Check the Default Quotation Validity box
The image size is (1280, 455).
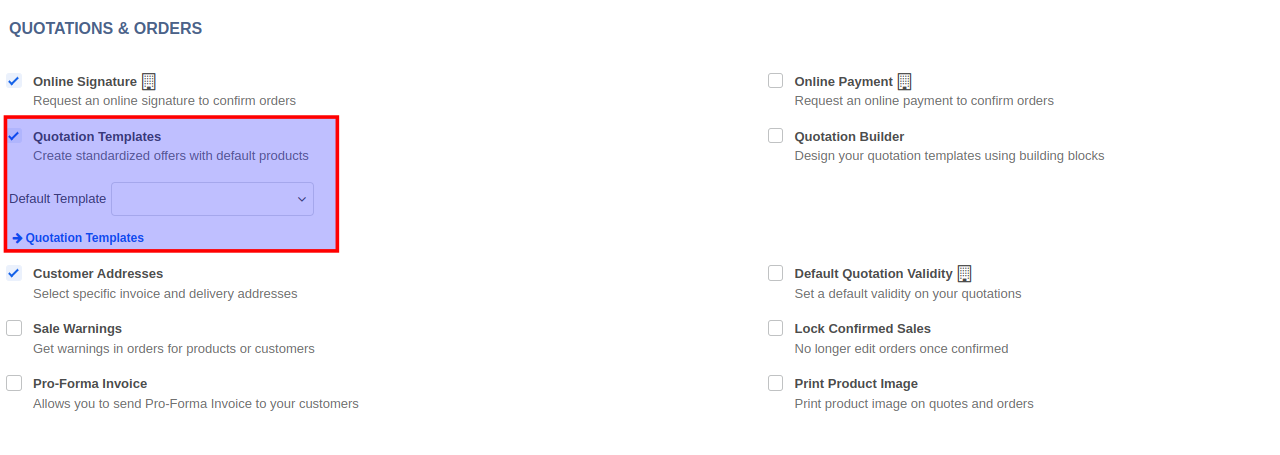click(776, 273)
